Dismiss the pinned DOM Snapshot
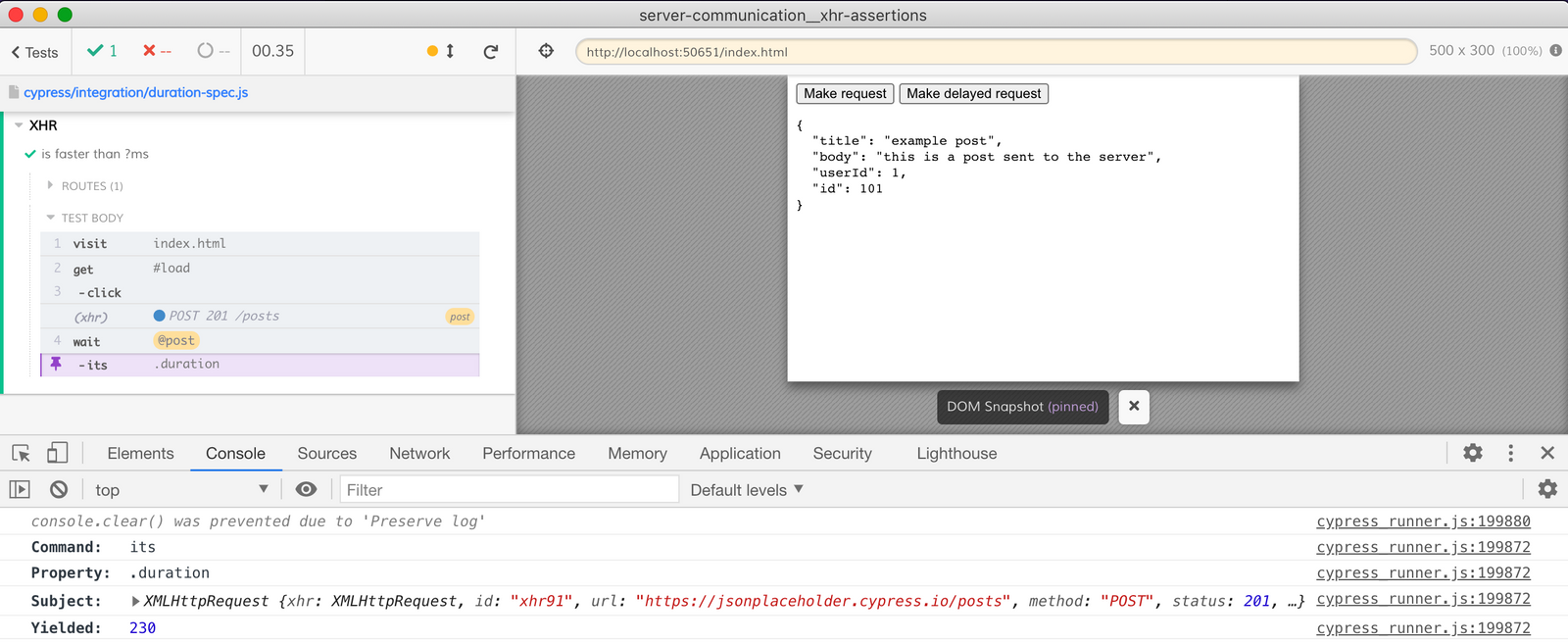 click(x=1134, y=407)
